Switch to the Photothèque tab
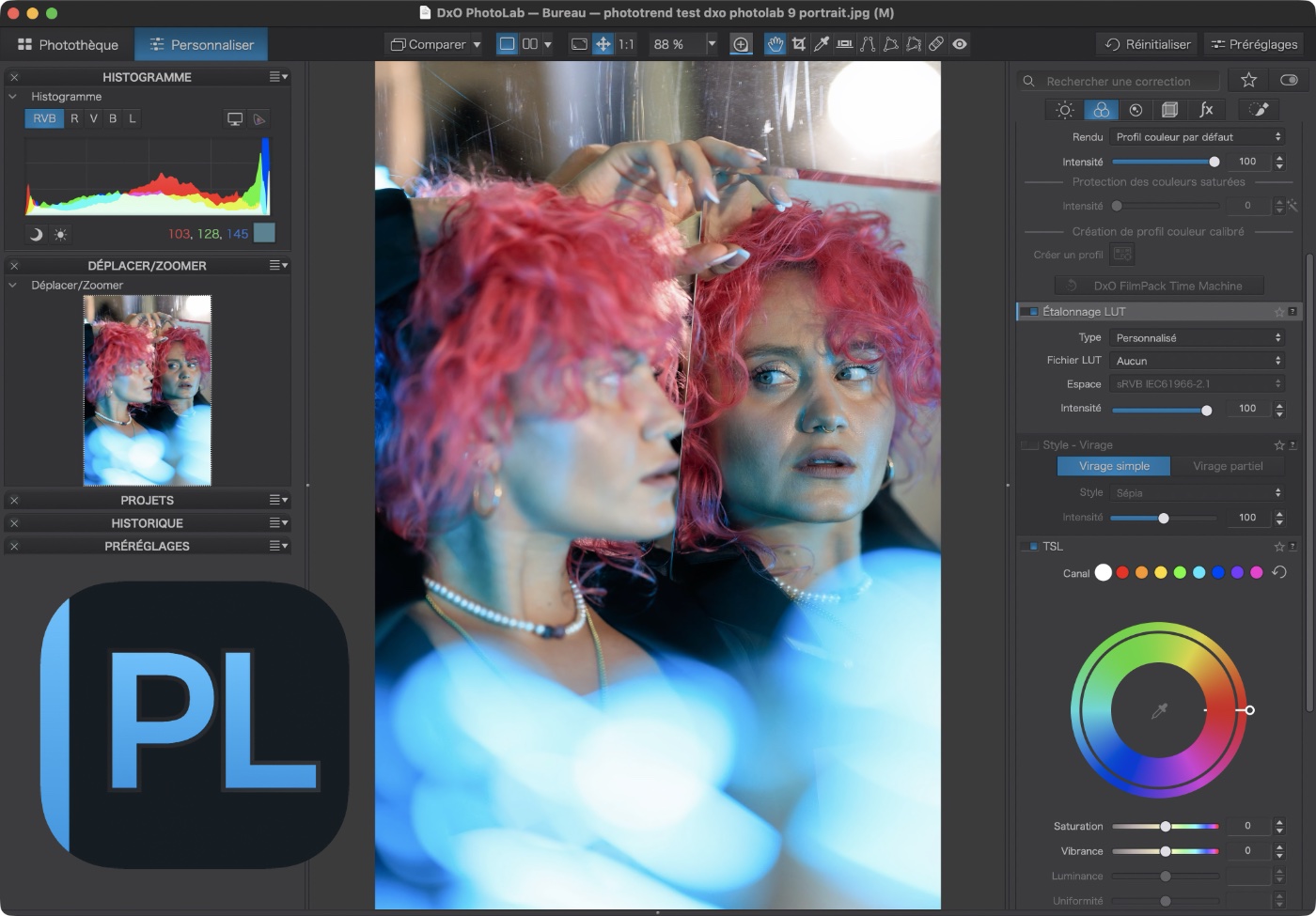Viewport: 1316px width, 916px height. tap(68, 44)
